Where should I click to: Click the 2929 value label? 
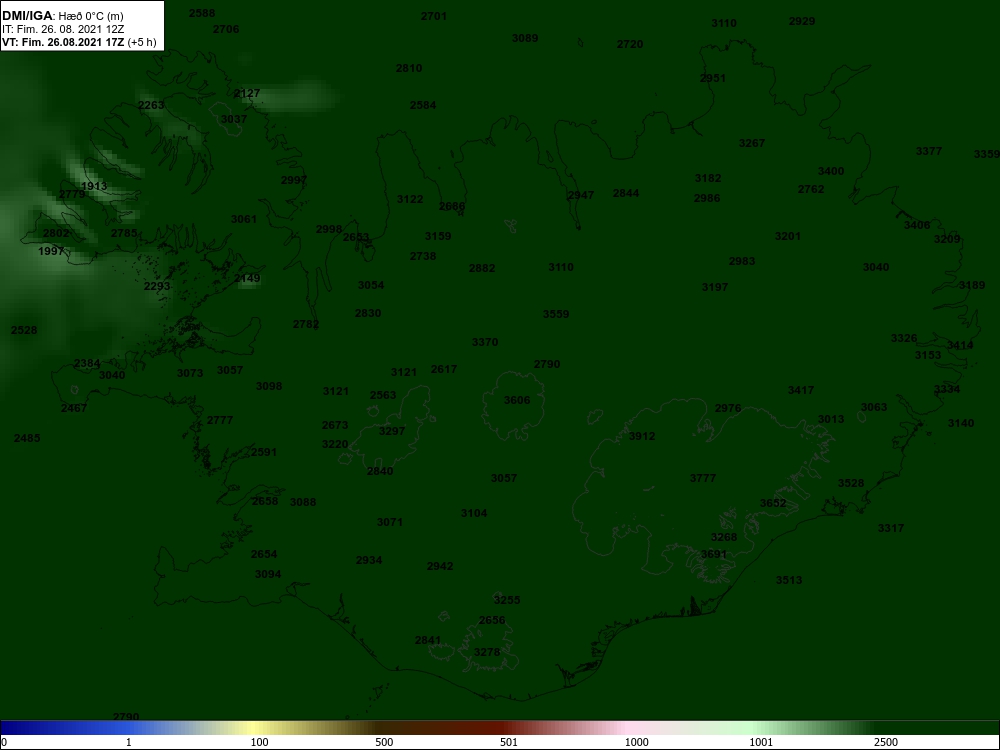click(x=802, y=21)
